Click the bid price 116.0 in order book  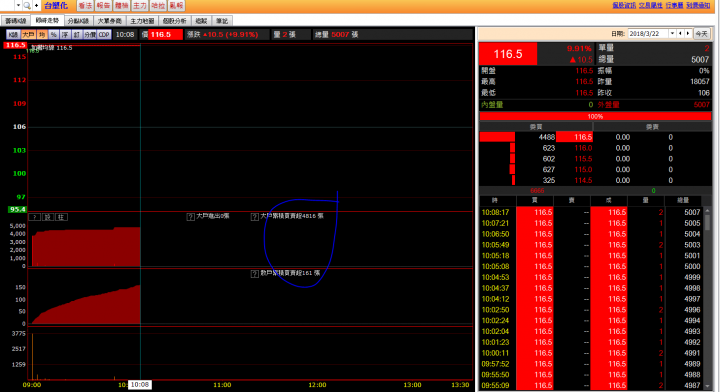[x=583, y=148]
